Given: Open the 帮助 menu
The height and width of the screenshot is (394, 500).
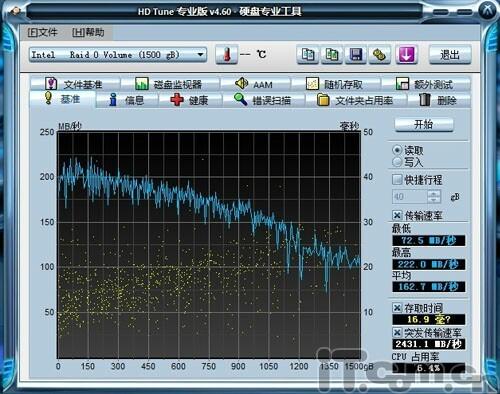Looking at the screenshot, I should tap(88, 32).
